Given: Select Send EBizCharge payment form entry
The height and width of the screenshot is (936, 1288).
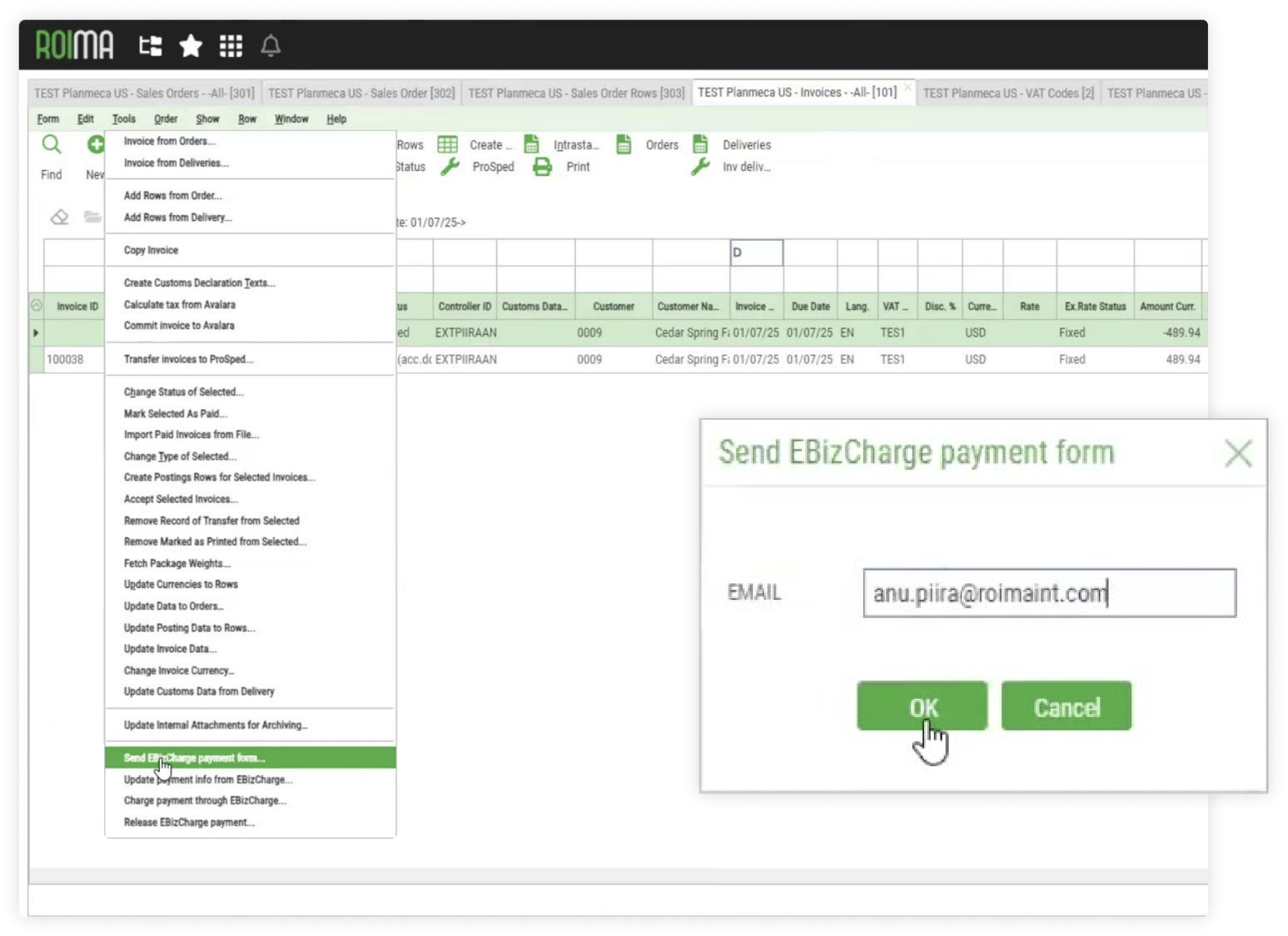Looking at the screenshot, I should tap(250, 758).
